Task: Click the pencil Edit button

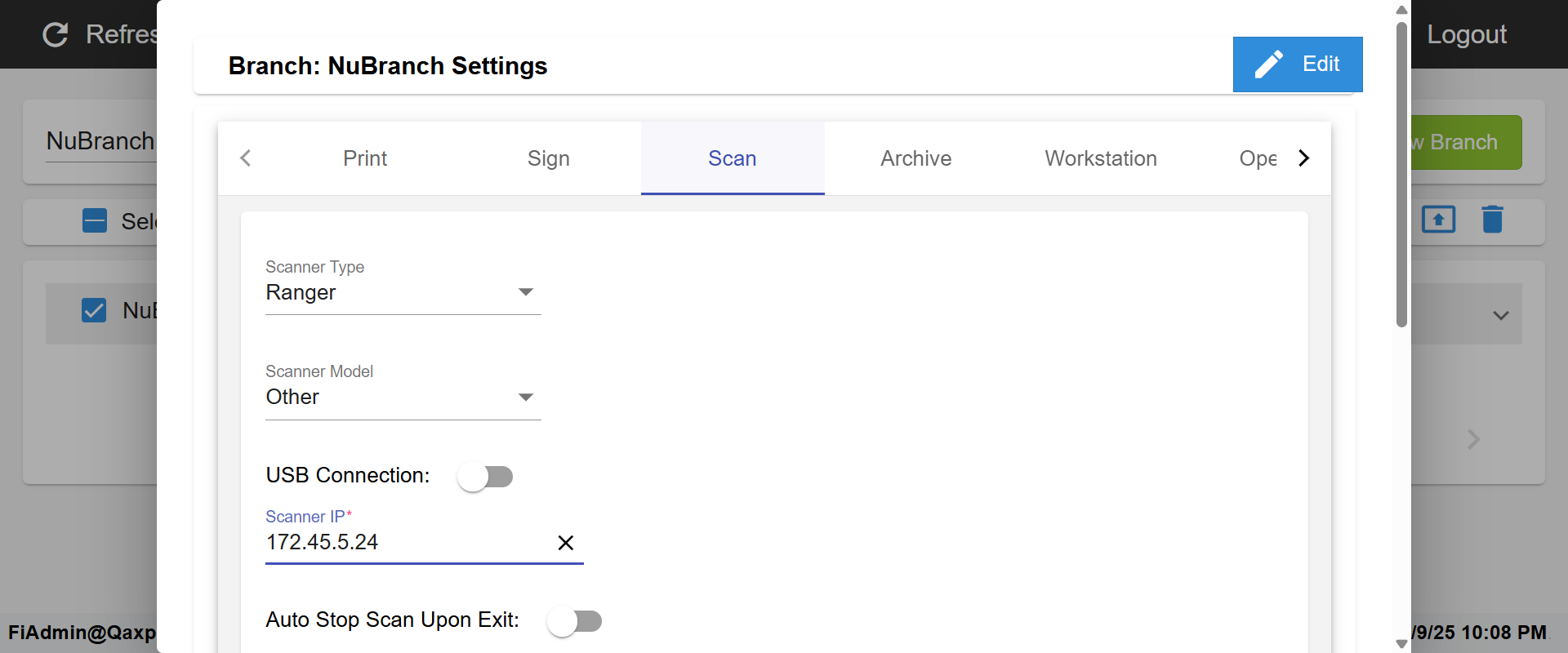Action: coord(1297,64)
